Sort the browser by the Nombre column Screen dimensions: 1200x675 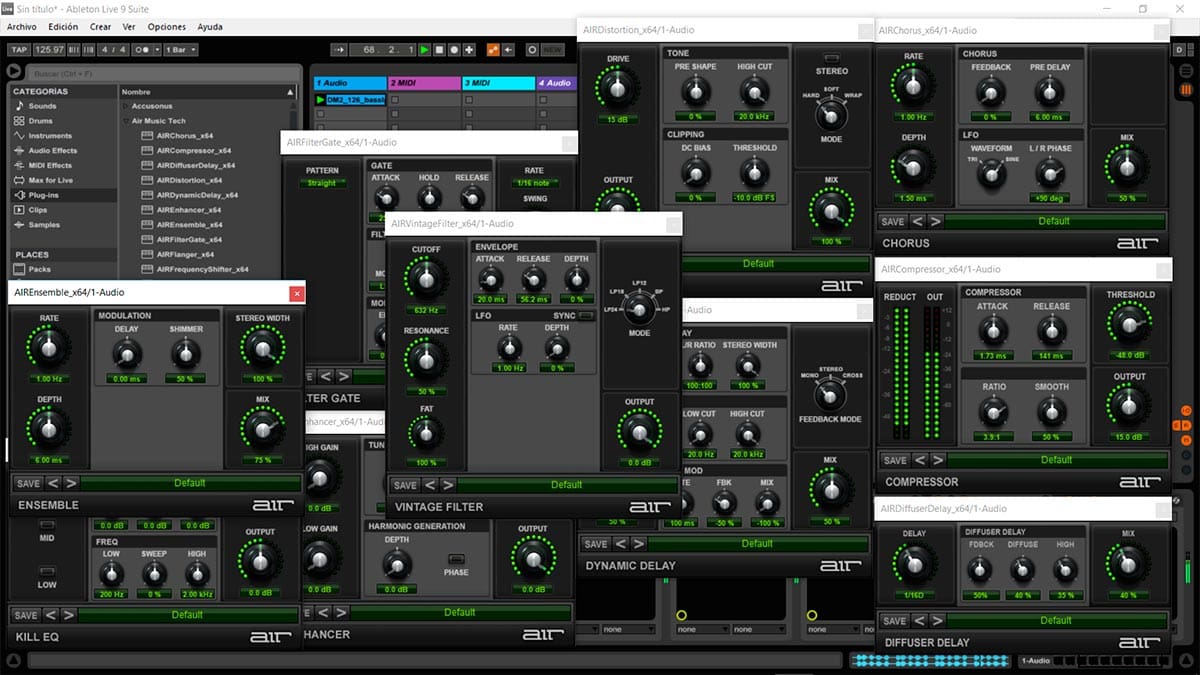point(208,91)
